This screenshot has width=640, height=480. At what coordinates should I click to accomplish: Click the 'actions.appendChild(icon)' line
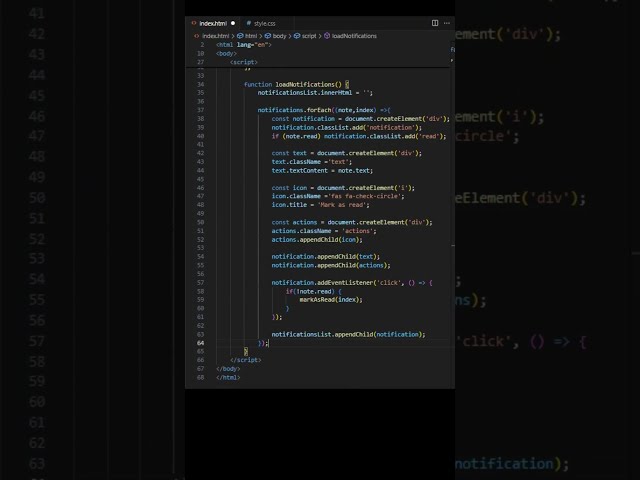(317, 240)
